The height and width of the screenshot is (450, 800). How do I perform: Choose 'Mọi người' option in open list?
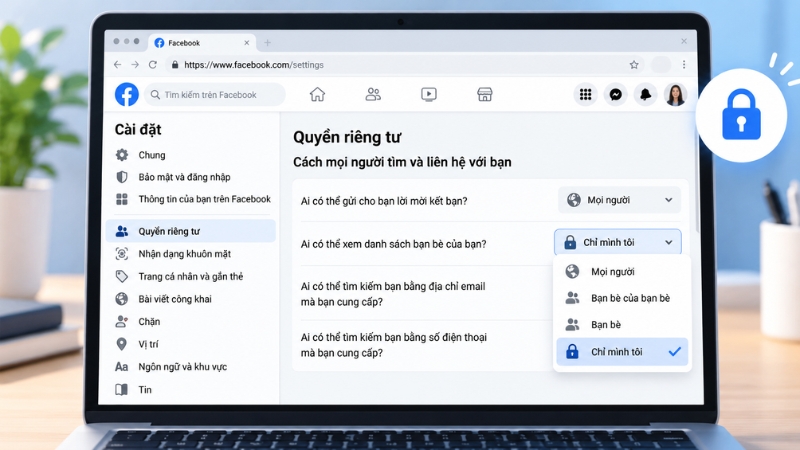click(622, 271)
